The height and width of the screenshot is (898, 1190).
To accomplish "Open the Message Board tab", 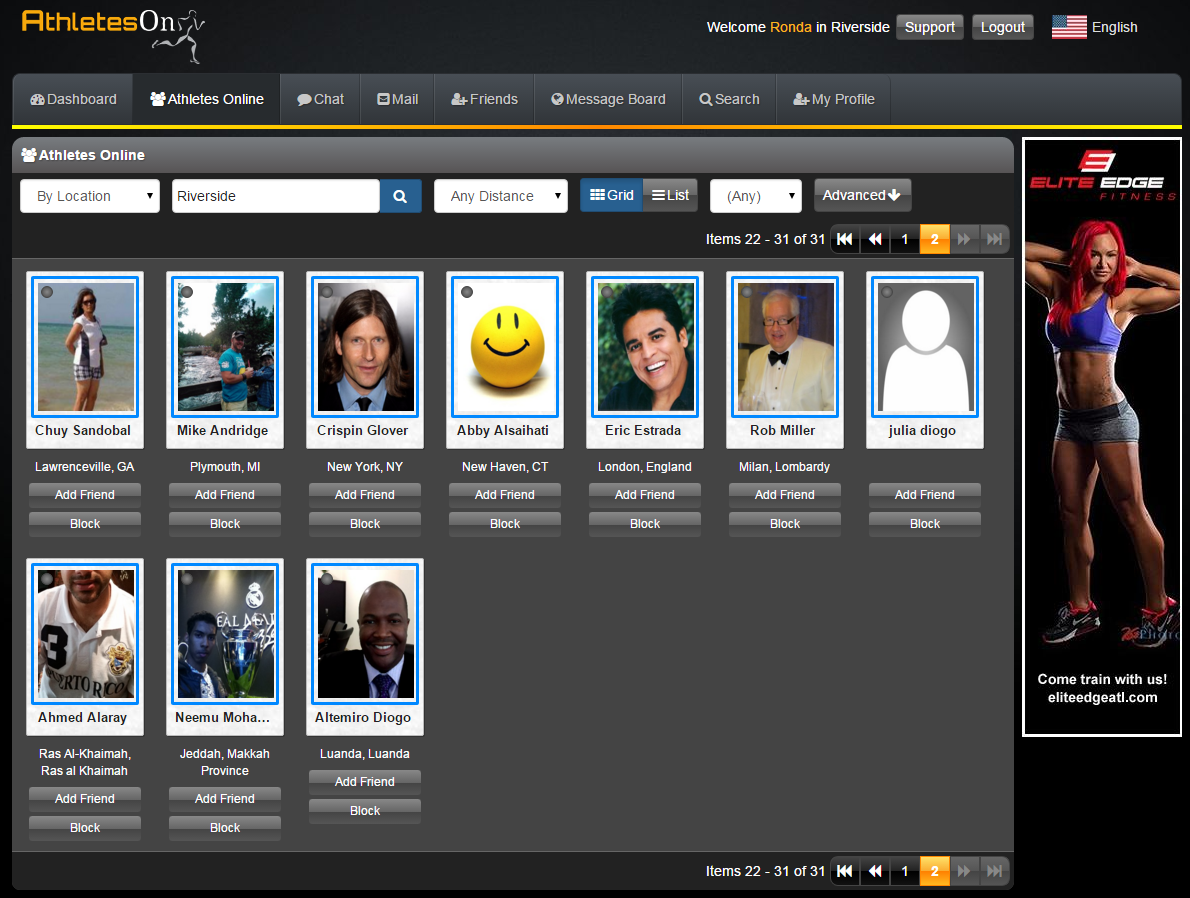I will (x=608, y=99).
